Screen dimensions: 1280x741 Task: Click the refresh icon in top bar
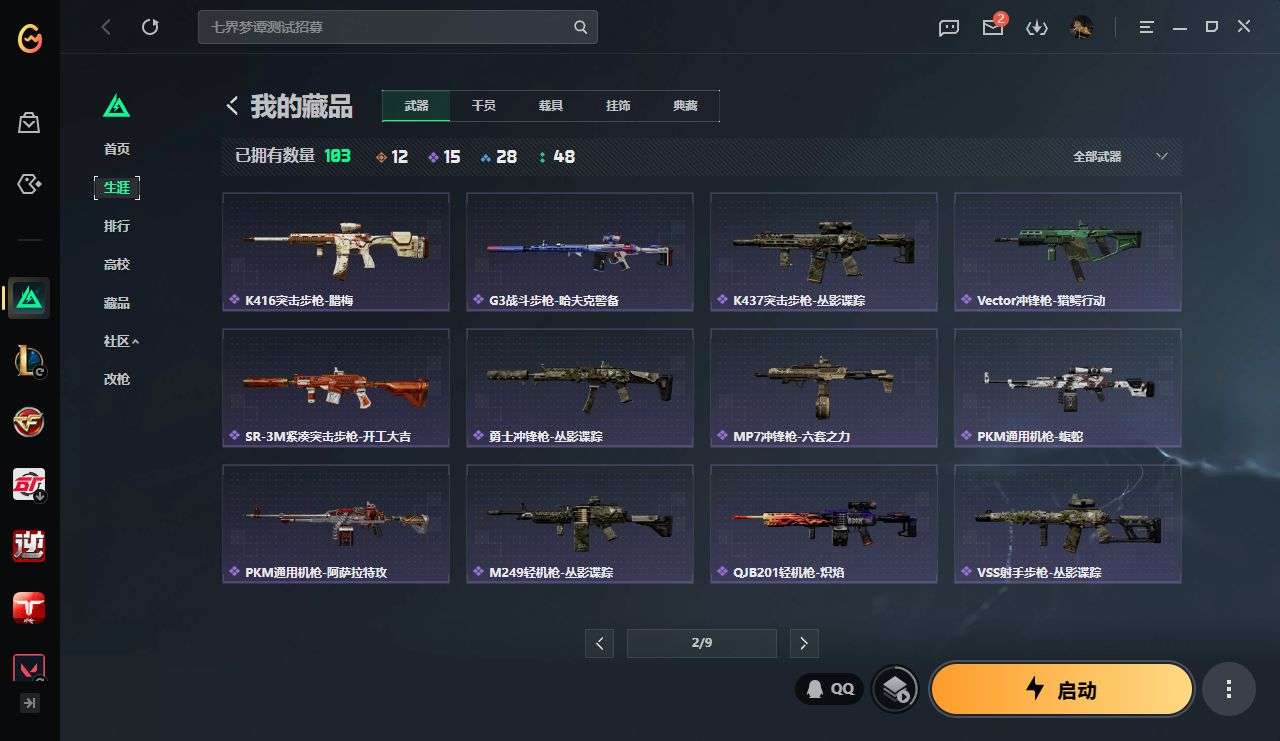(x=150, y=27)
